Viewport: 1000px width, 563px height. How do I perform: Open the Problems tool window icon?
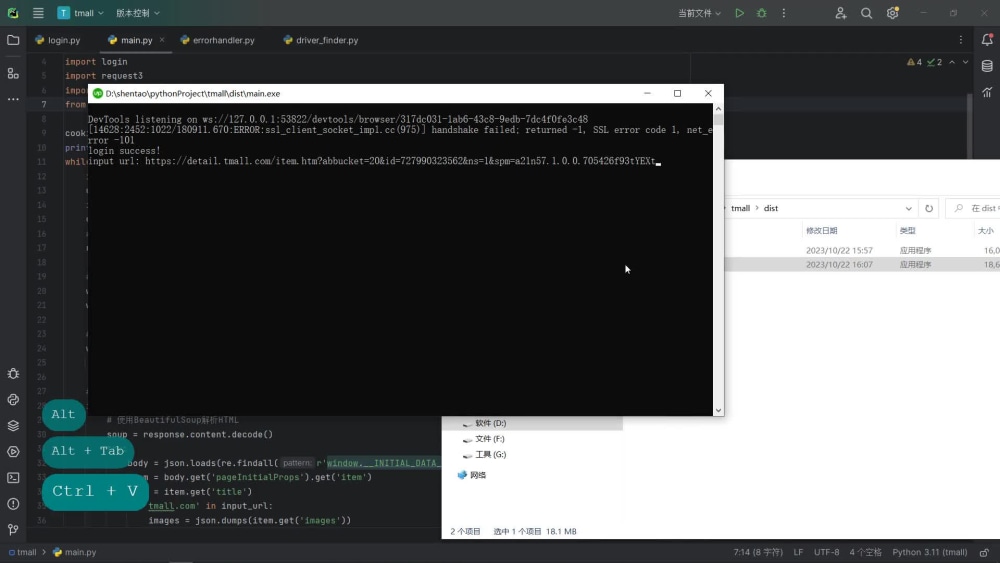pyautogui.click(x=13, y=504)
